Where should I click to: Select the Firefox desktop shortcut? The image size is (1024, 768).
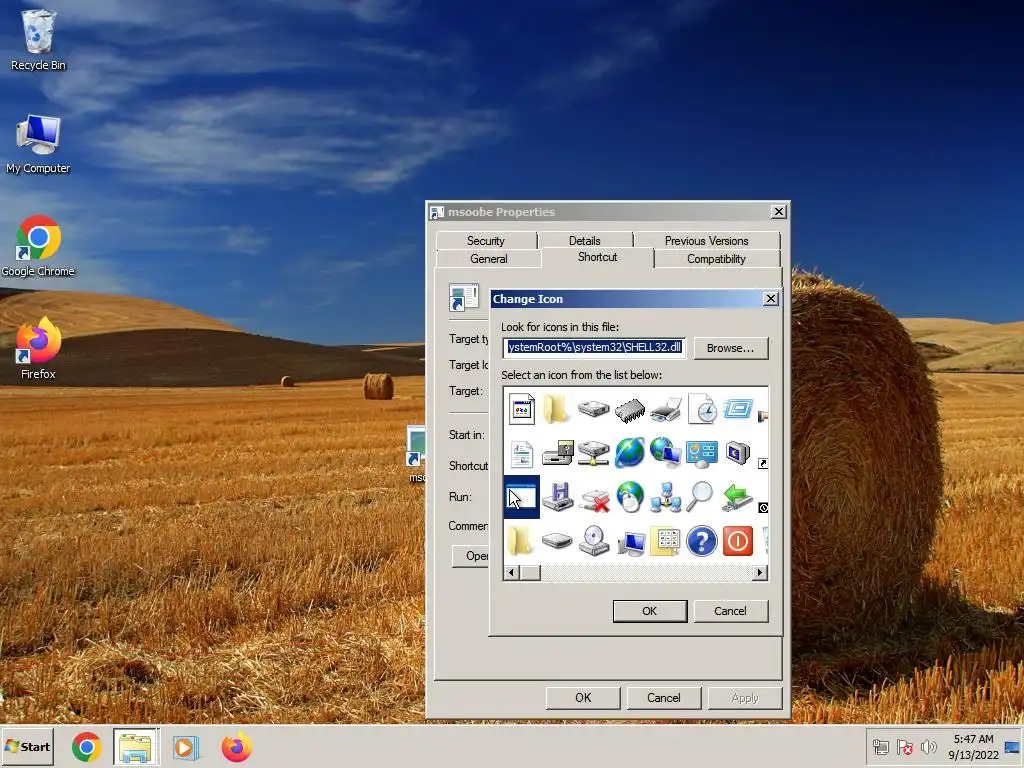[38, 349]
